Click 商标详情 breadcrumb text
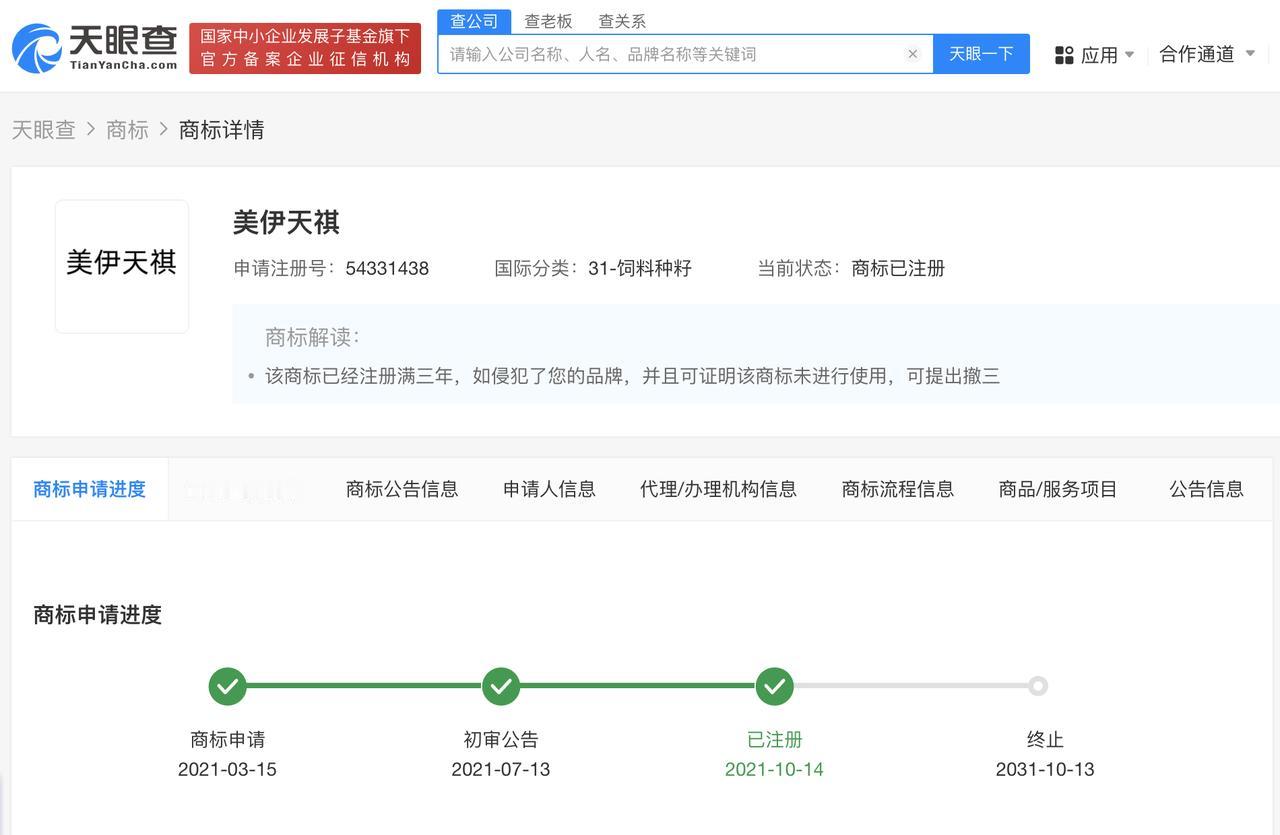 (x=221, y=130)
